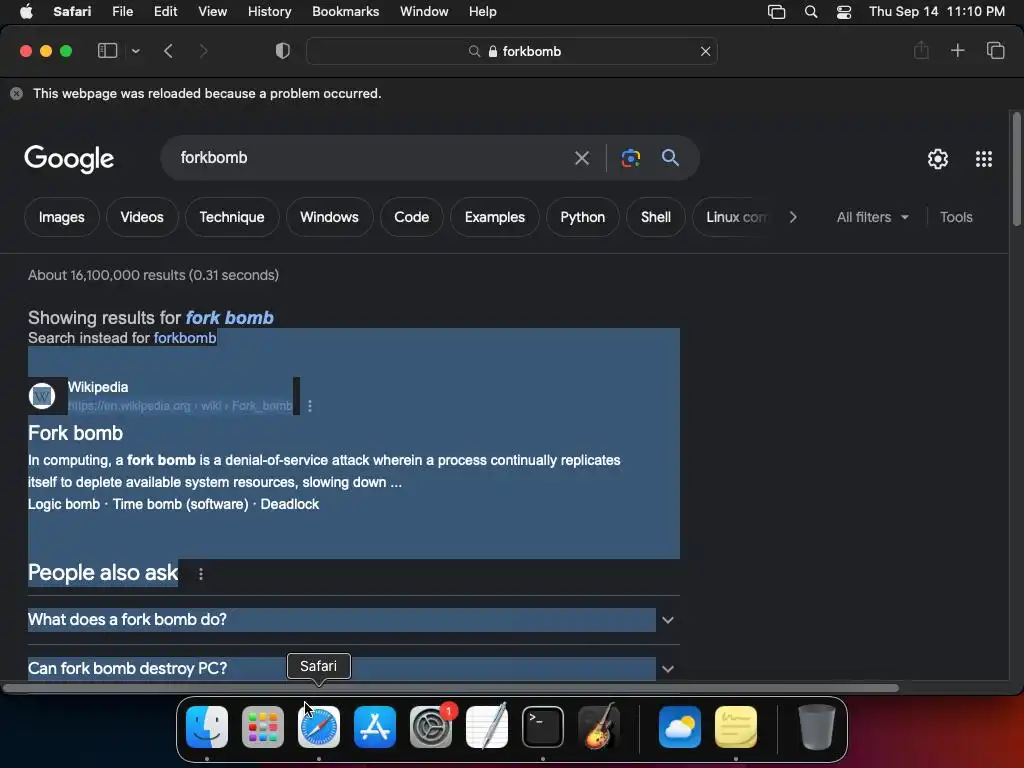This screenshot has height=768, width=1024.
Task: Open the Bookmarks menu
Action: (x=345, y=11)
